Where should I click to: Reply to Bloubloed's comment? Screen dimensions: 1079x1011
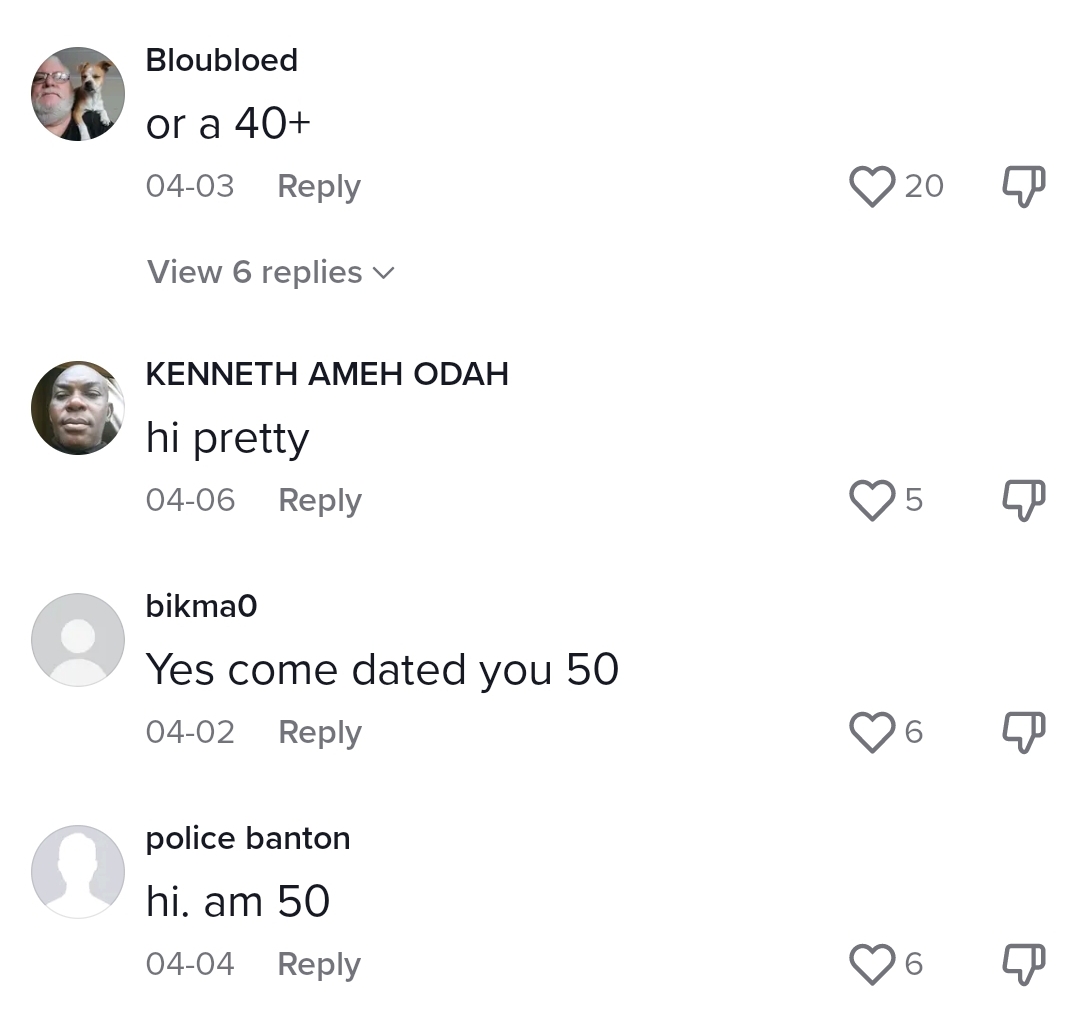[318, 186]
